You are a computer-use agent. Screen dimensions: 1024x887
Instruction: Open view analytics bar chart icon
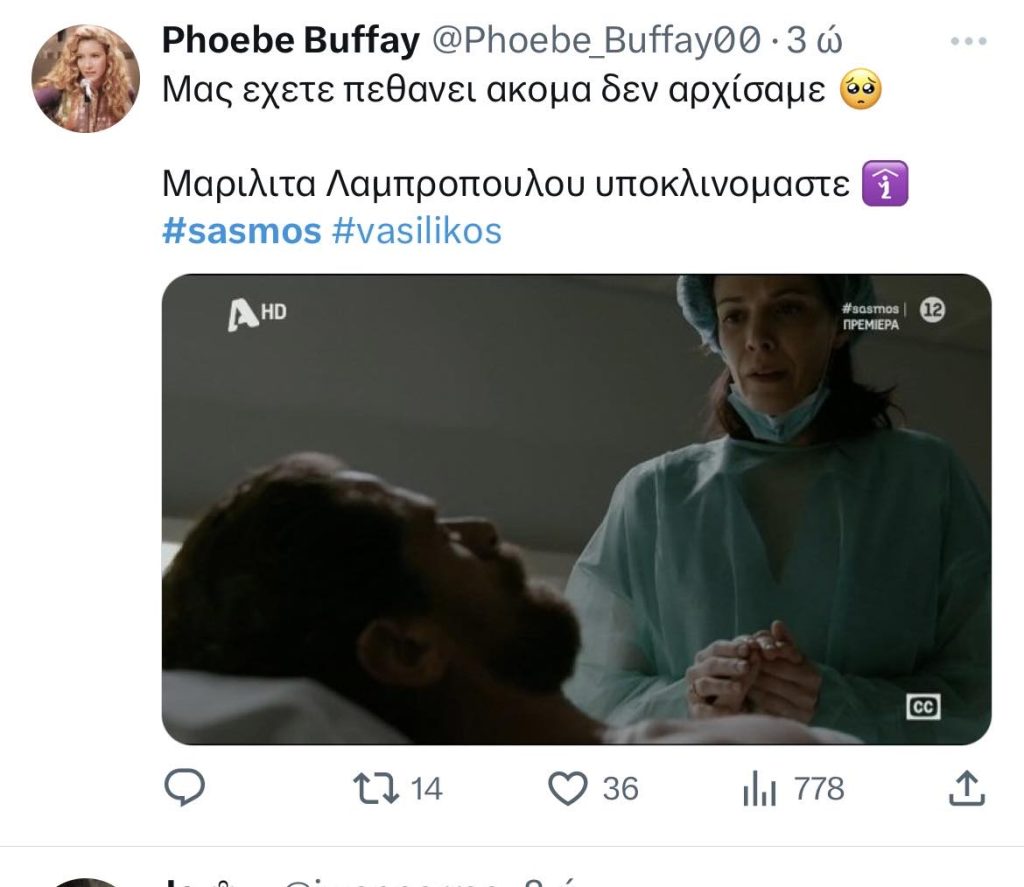[x=759, y=788]
